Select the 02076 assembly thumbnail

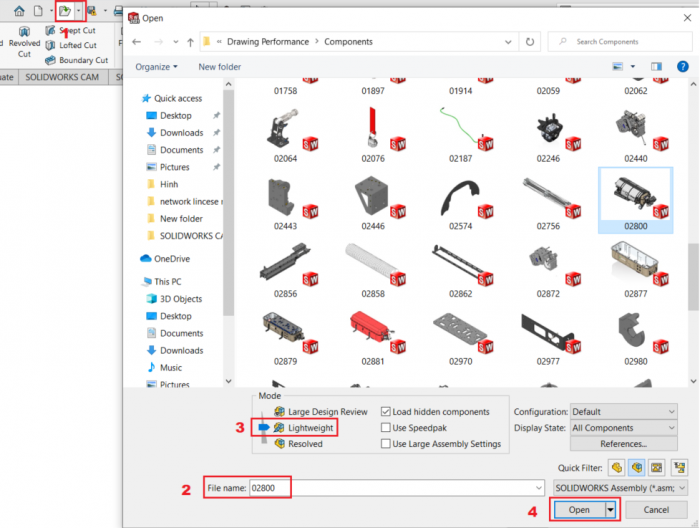pos(373,135)
